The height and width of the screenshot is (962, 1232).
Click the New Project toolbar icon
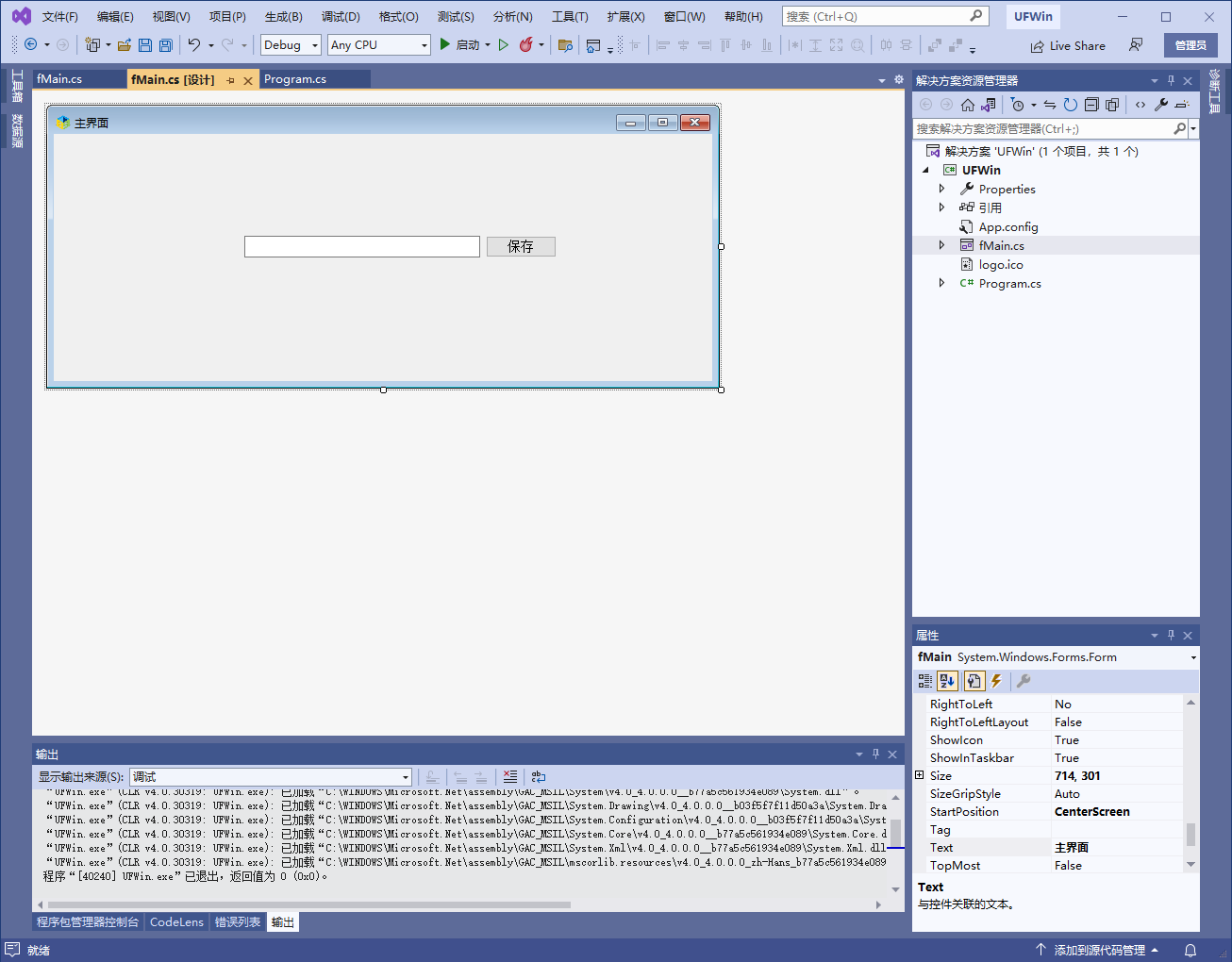pyautogui.click(x=92, y=44)
